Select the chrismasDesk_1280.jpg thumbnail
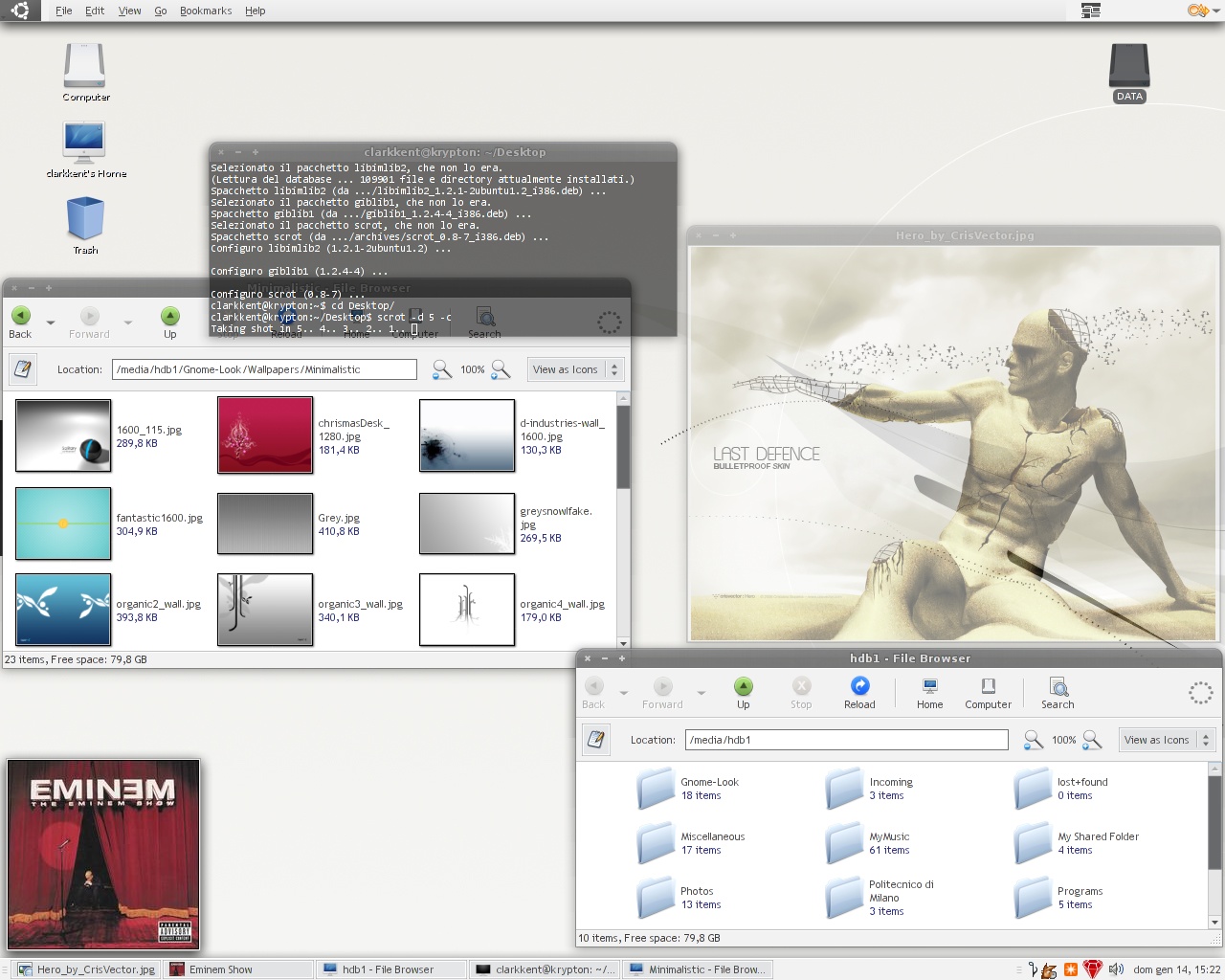 [x=265, y=436]
